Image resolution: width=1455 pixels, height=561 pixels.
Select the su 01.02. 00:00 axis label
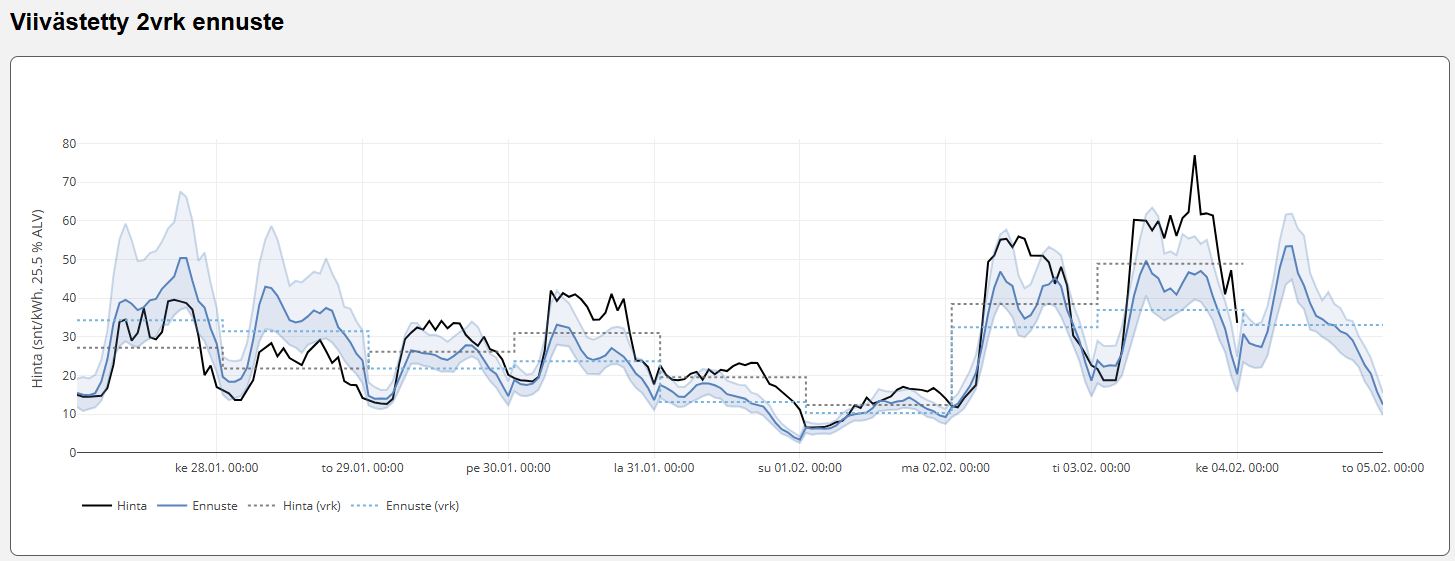(800, 467)
